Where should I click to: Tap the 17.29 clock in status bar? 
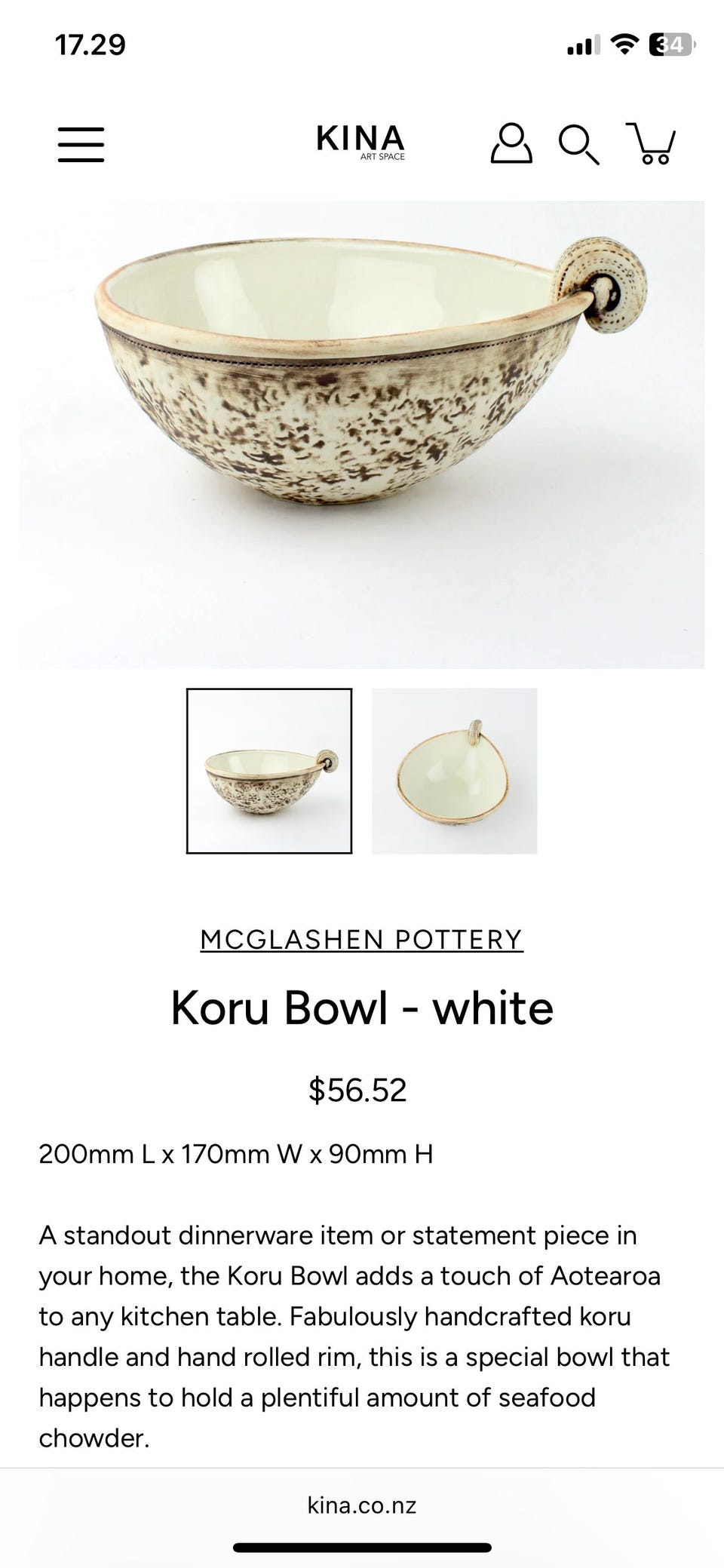(x=90, y=45)
